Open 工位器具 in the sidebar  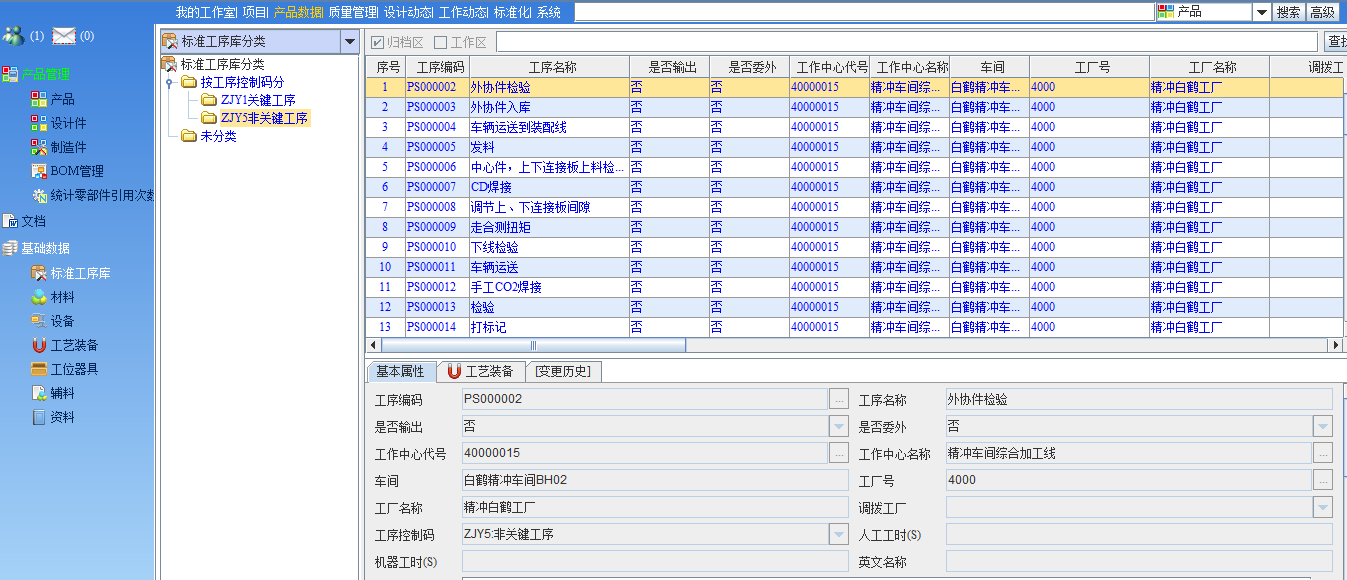click(x=74, y=369)
